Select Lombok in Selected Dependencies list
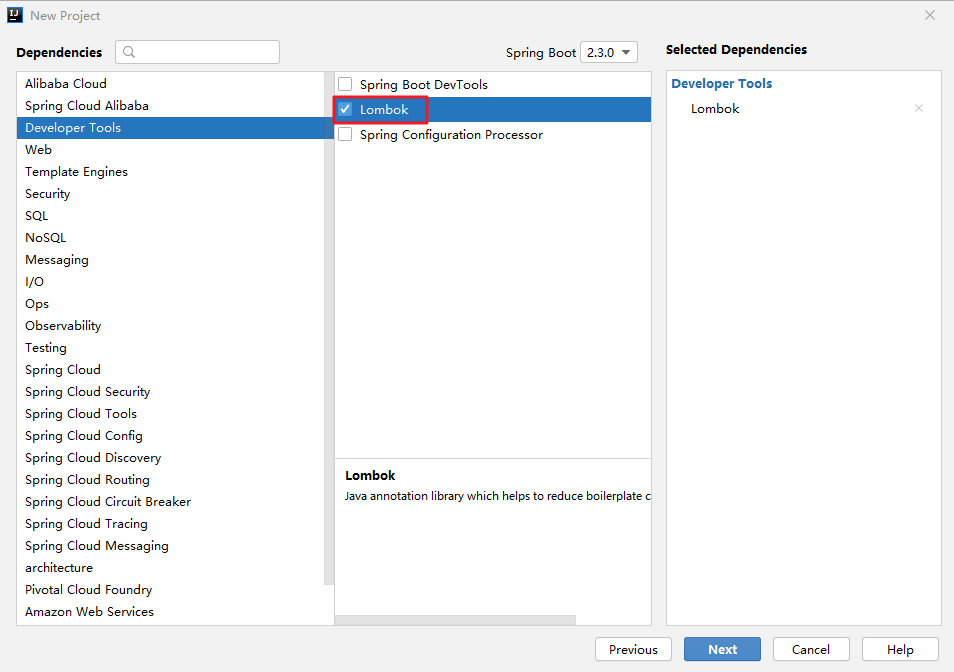 coord(715,108)
